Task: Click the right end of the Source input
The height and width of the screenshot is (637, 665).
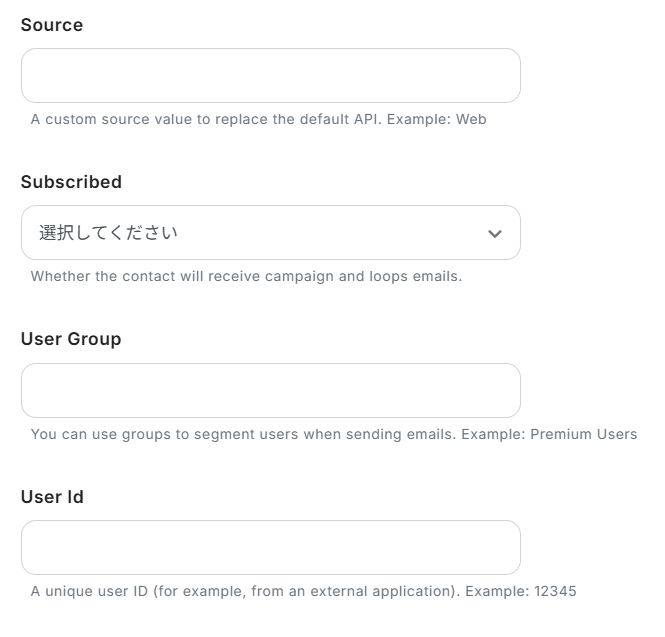Action: (505, 75)
